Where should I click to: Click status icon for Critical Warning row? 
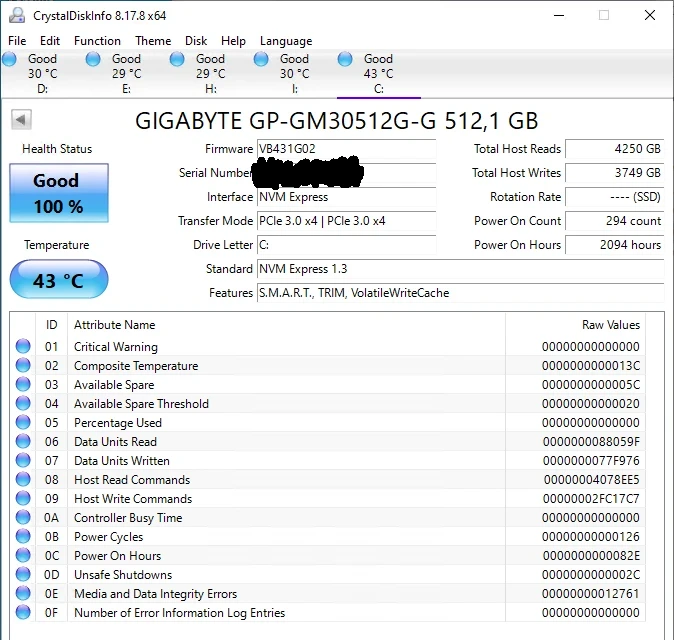(23, 346)
